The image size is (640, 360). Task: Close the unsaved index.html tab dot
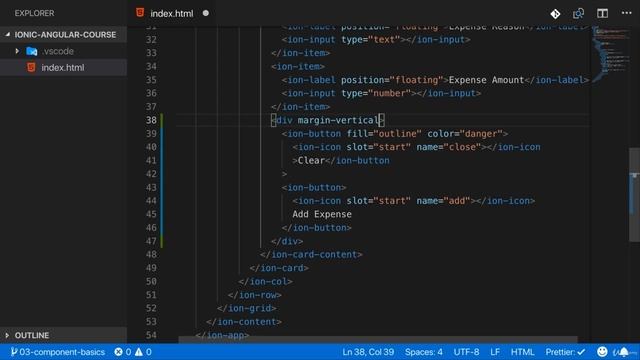click(206, 13)
